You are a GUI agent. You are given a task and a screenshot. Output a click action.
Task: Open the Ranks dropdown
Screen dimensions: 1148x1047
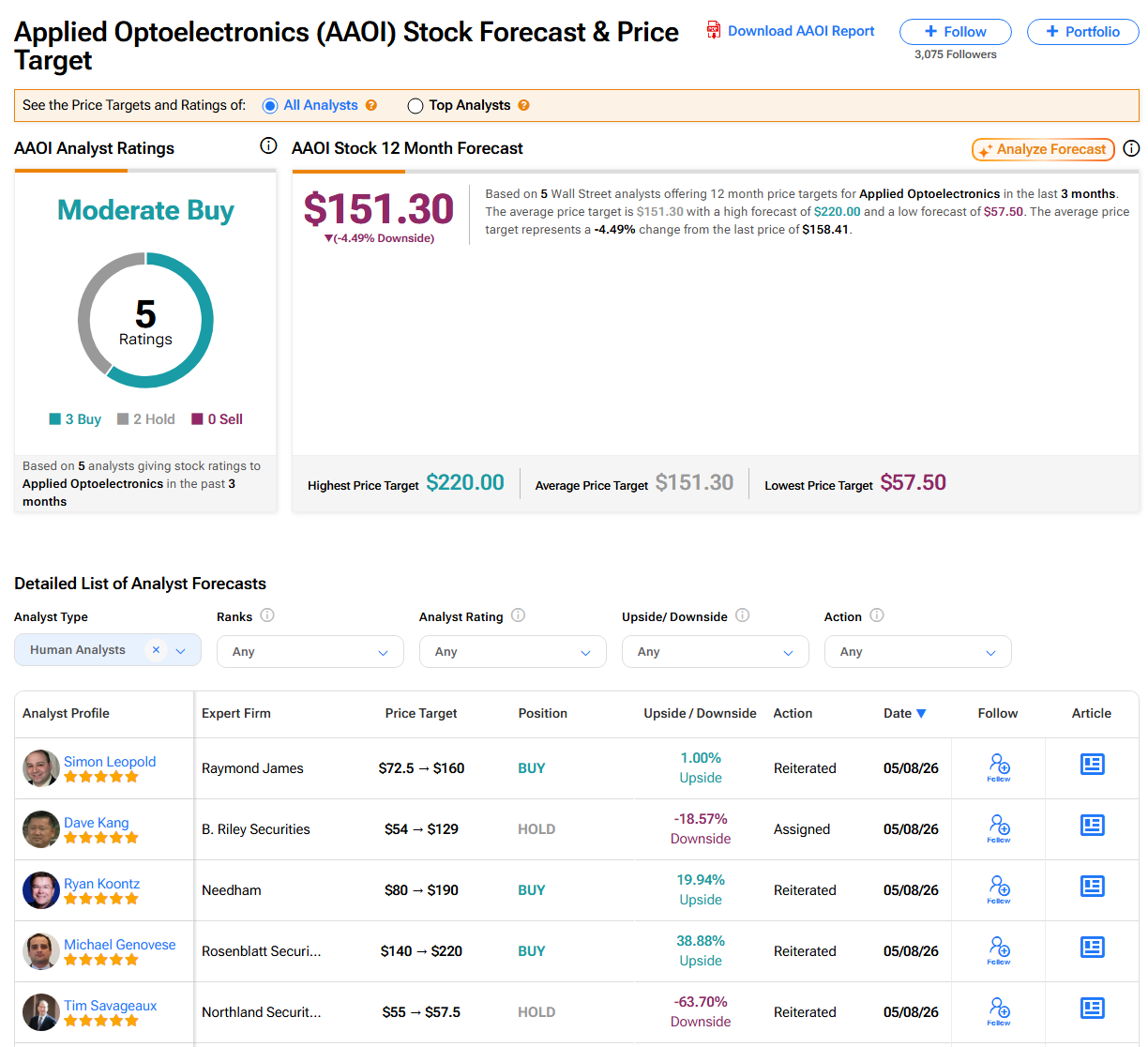(310, 652)
